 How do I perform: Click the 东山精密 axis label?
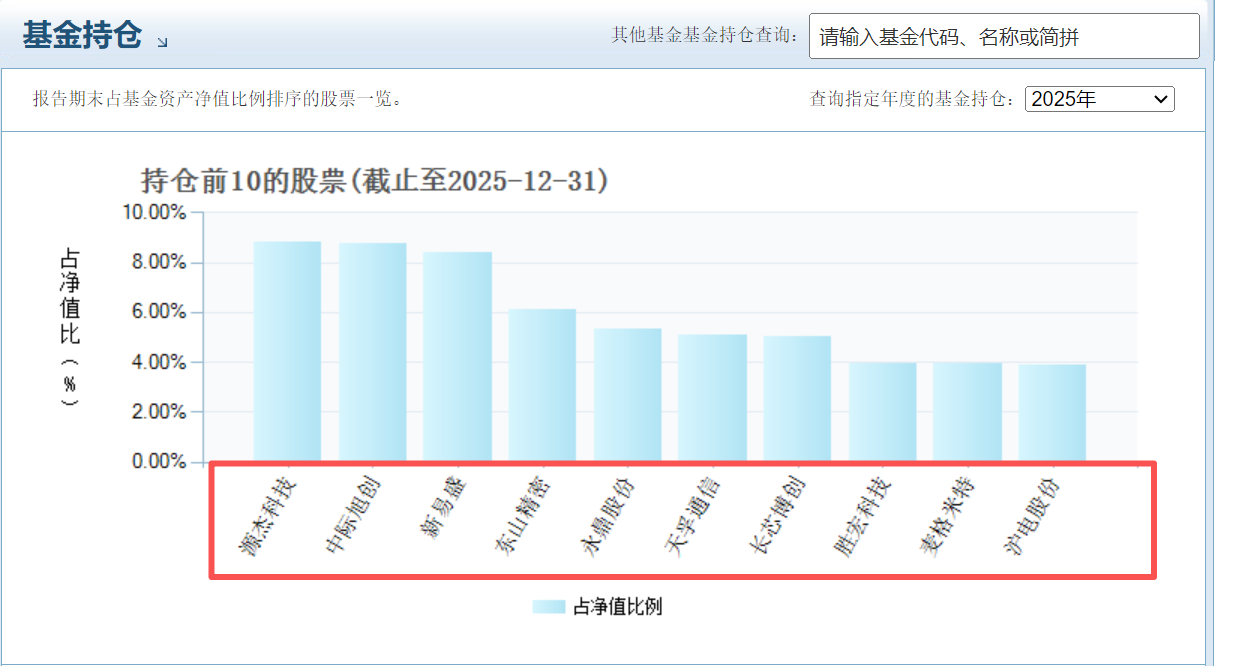(x=521, y=516)
